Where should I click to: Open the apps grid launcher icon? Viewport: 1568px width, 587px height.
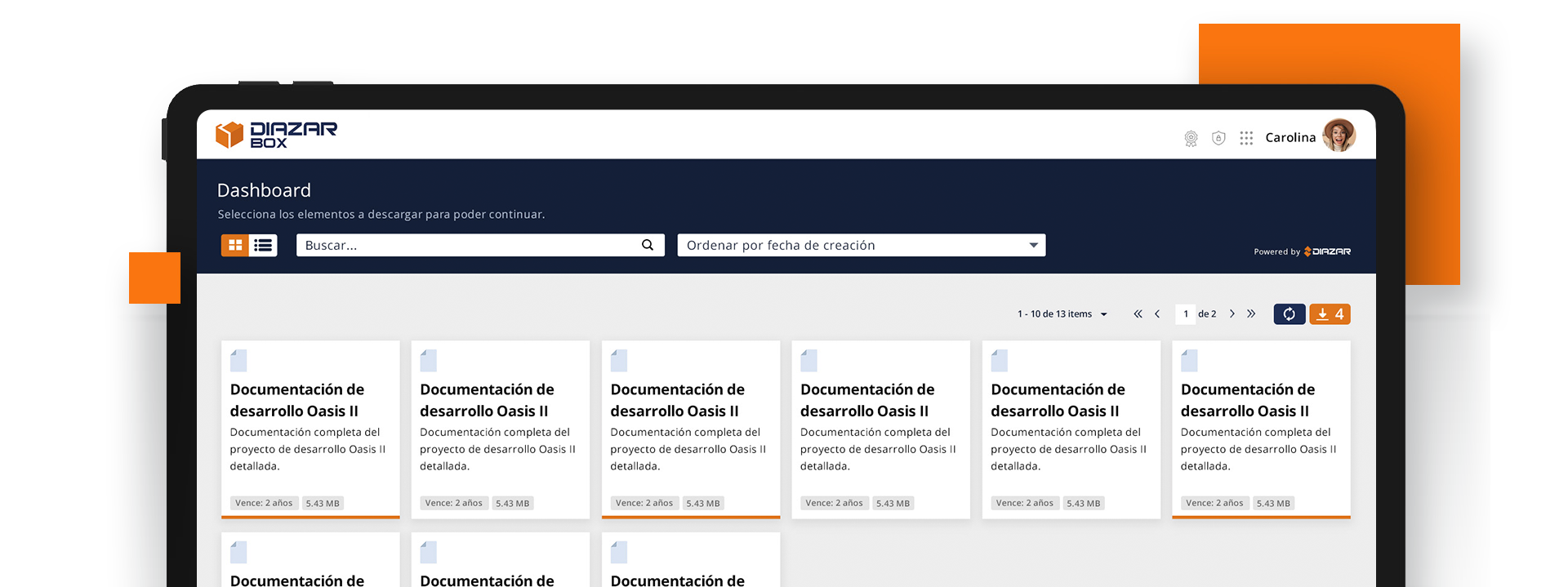click(1246, 138)
